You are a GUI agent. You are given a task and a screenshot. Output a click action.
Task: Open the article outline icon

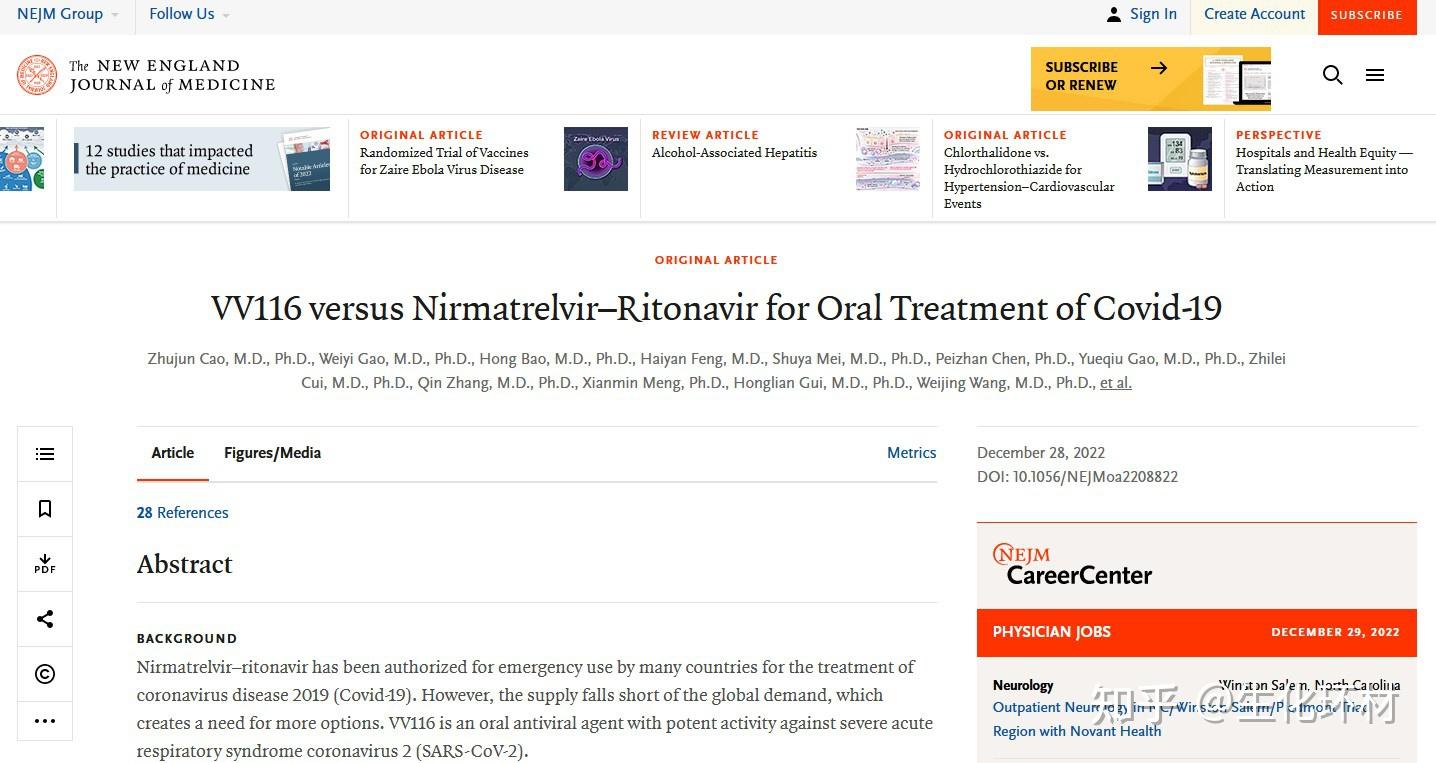(x=44, y=453)
